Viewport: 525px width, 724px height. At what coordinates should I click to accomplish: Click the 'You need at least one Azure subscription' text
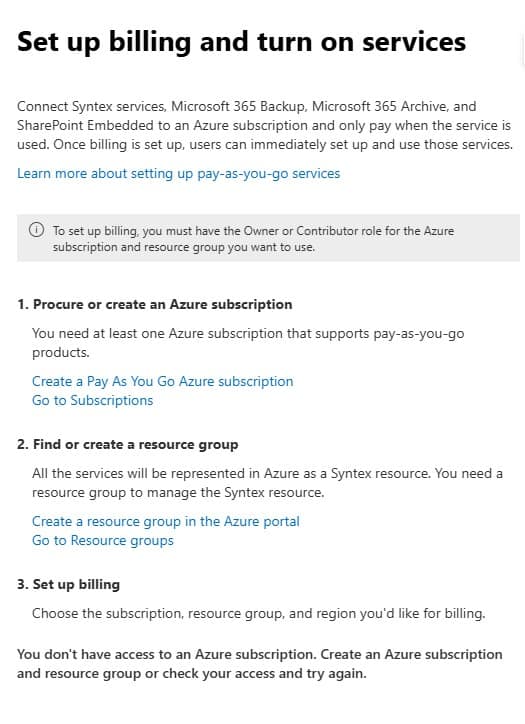click(x=248, y=343)
